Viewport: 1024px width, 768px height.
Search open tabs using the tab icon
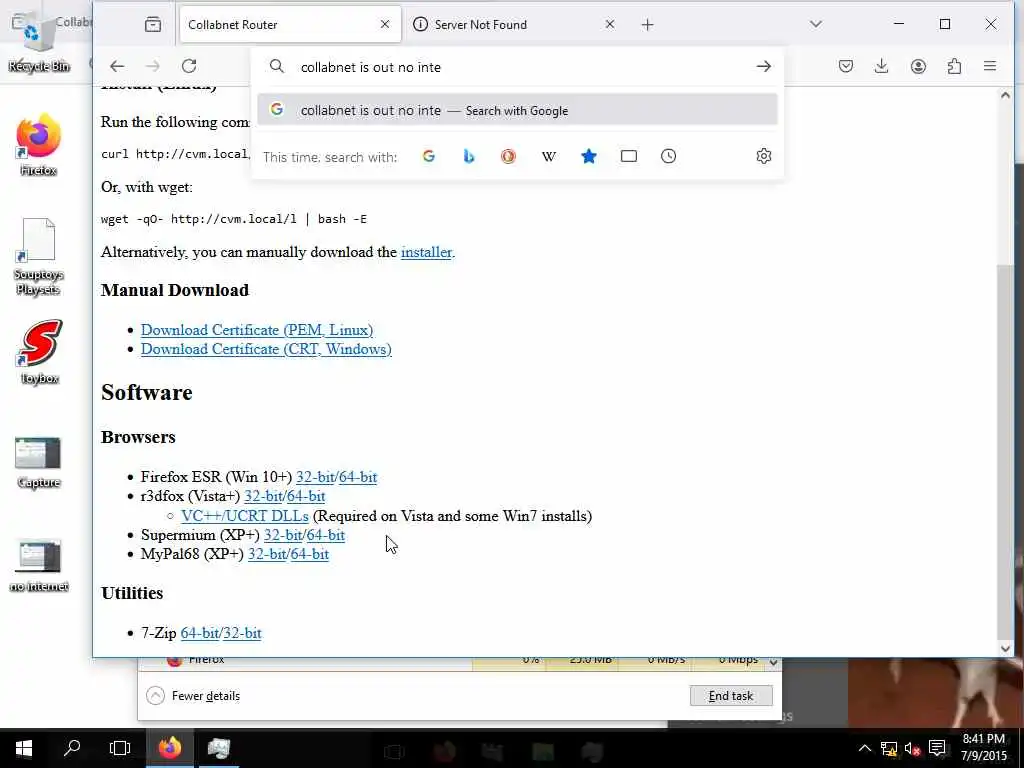coord(628,156)
